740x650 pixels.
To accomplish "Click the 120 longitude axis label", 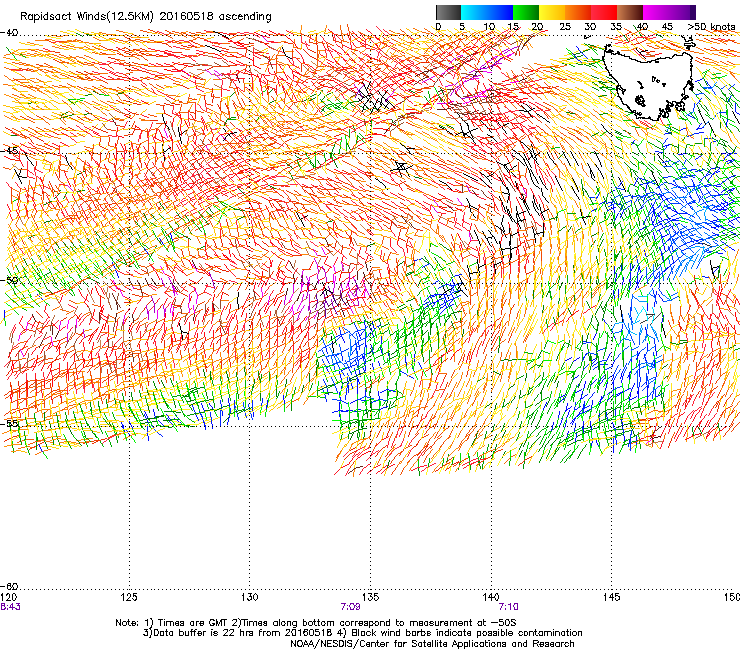I will [x=8, y=597].
